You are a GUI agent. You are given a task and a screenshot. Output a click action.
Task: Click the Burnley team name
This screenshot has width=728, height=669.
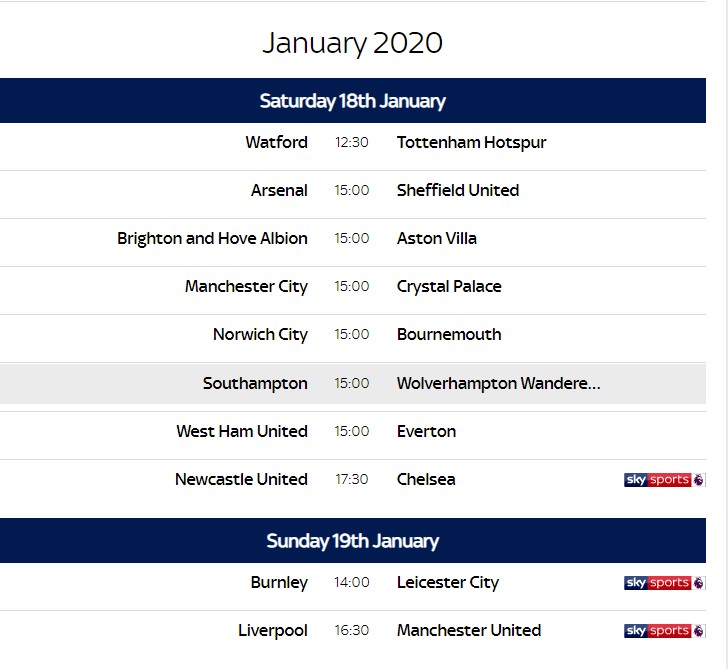click(x=279, y=583)
